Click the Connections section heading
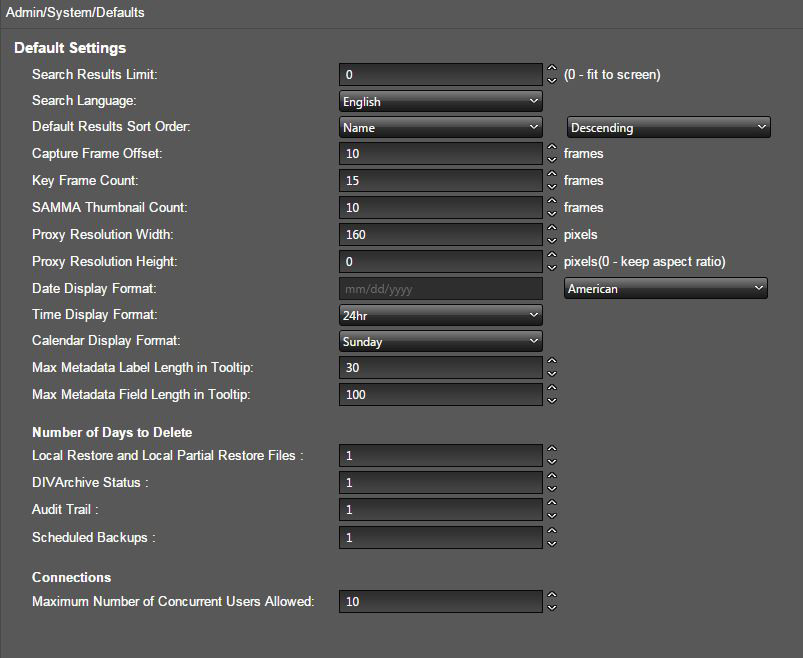This screenshot has width=803, height=658. 72,578
